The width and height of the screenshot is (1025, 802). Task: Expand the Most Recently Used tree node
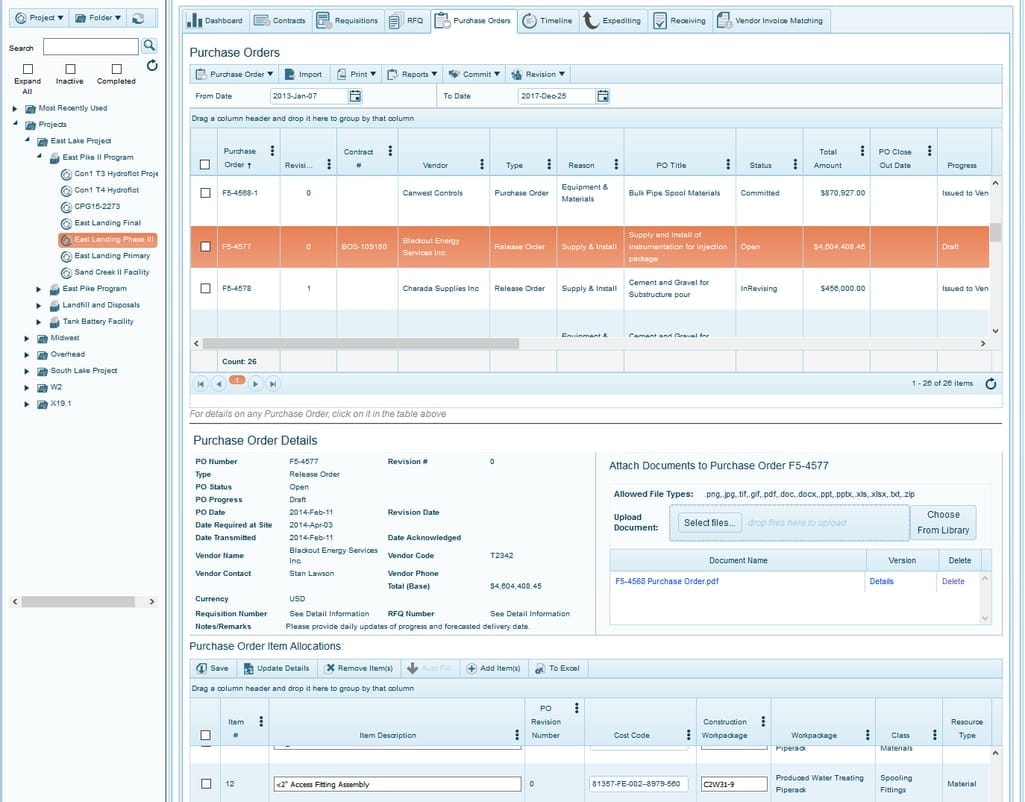15,109
